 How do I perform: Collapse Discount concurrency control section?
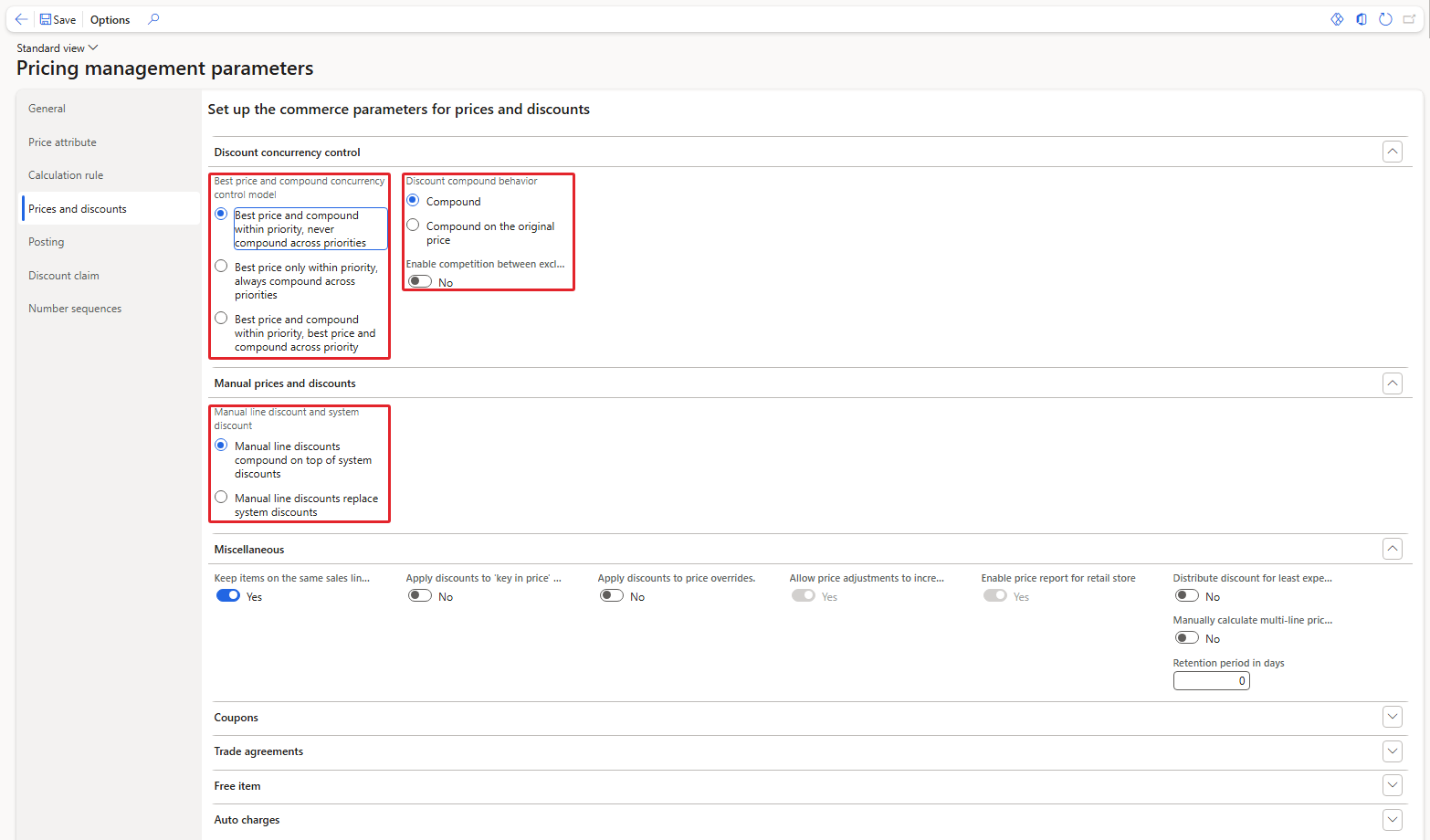[x=1392, y=152]
